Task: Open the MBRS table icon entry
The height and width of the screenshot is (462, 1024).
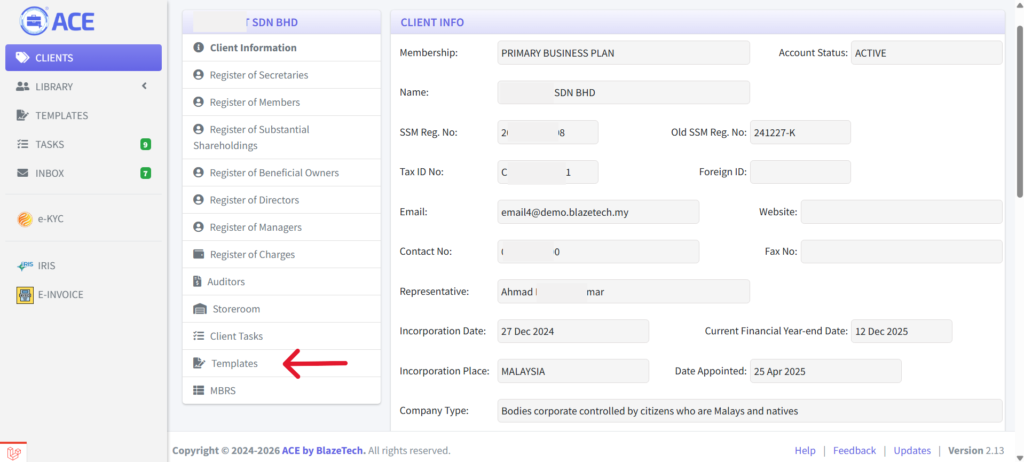Action: (199, 391)
